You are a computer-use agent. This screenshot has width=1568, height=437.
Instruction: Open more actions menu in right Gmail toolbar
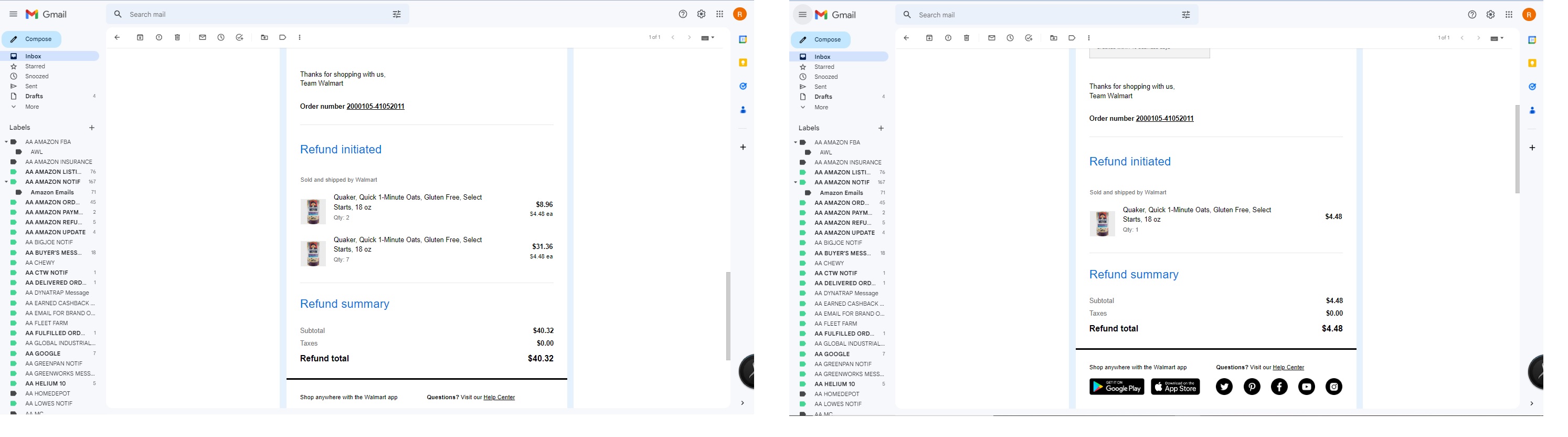click(1089, 38)
